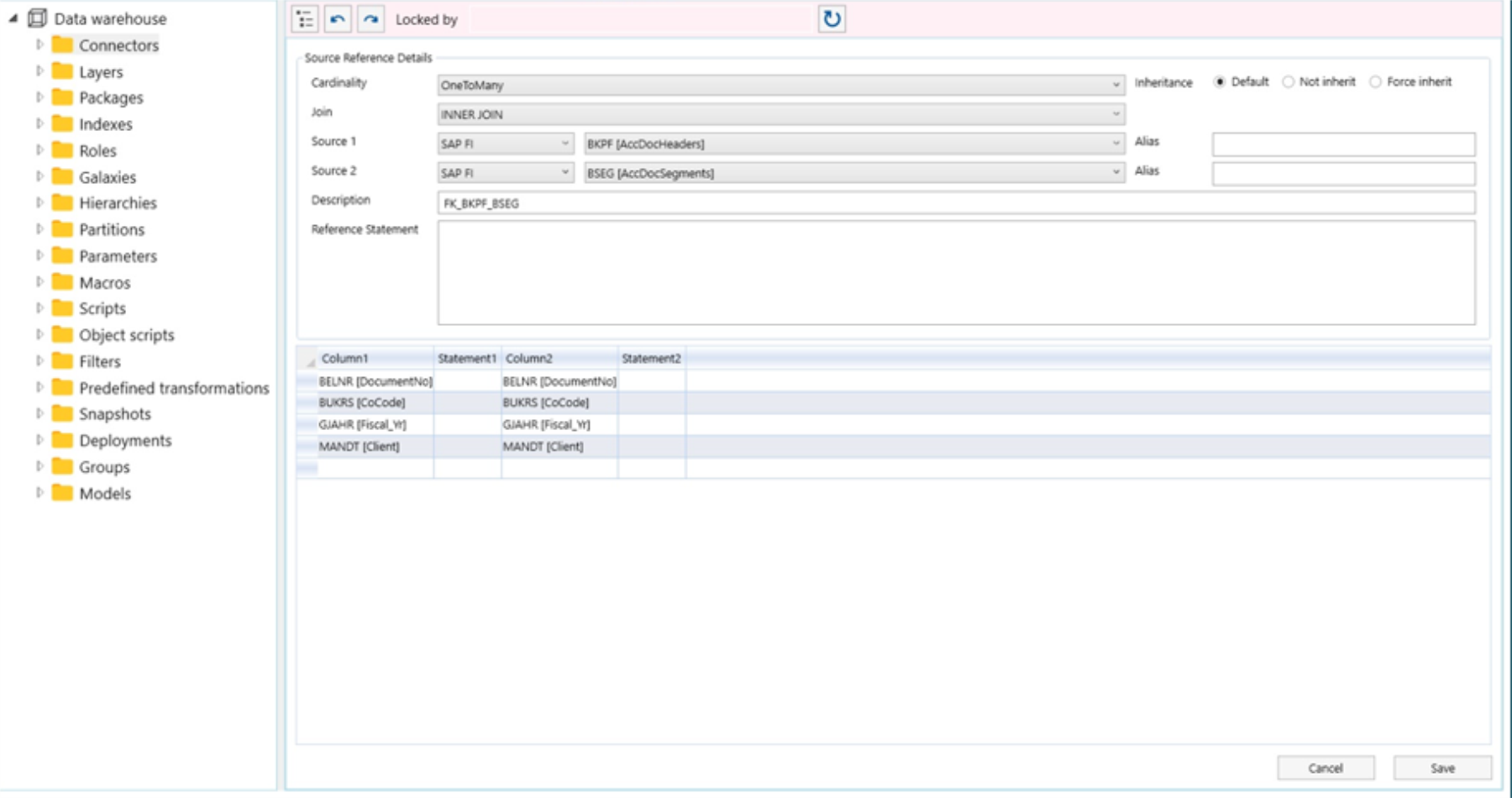Expand the Models tree node
This screenshot has height=798, width=1512.
[39, 494]
